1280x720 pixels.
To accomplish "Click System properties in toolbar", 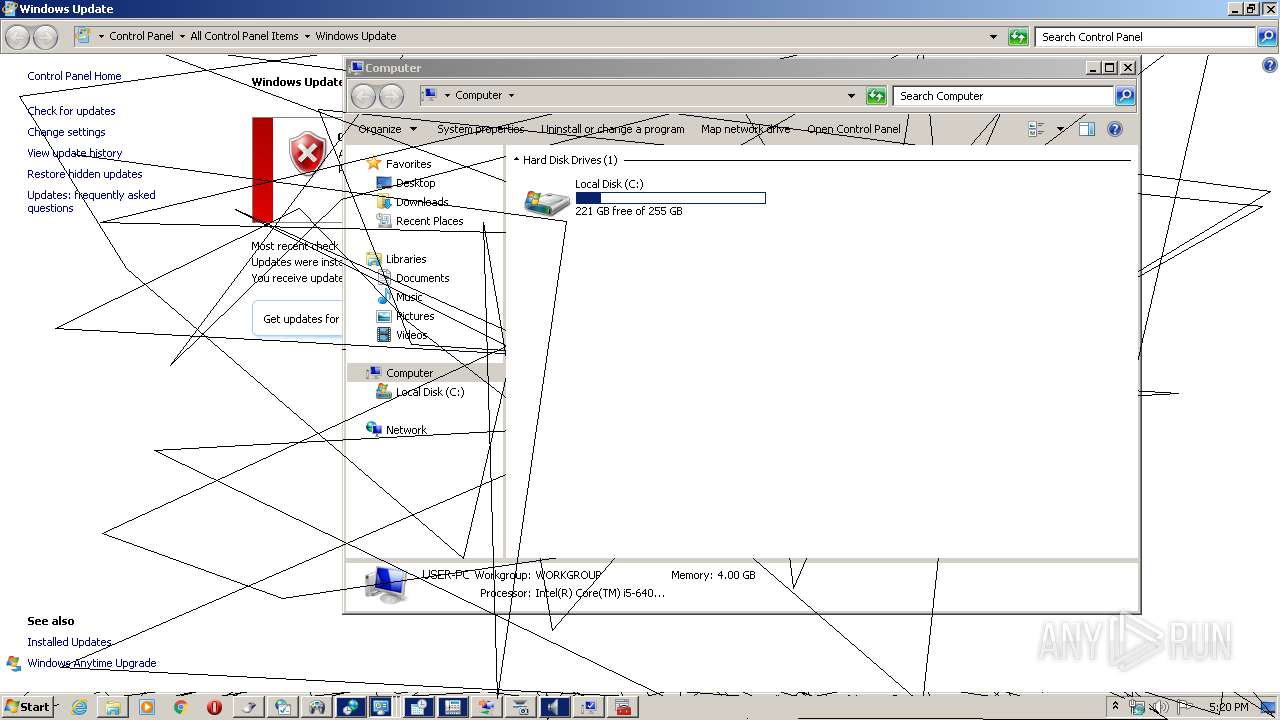I will 480,129.
